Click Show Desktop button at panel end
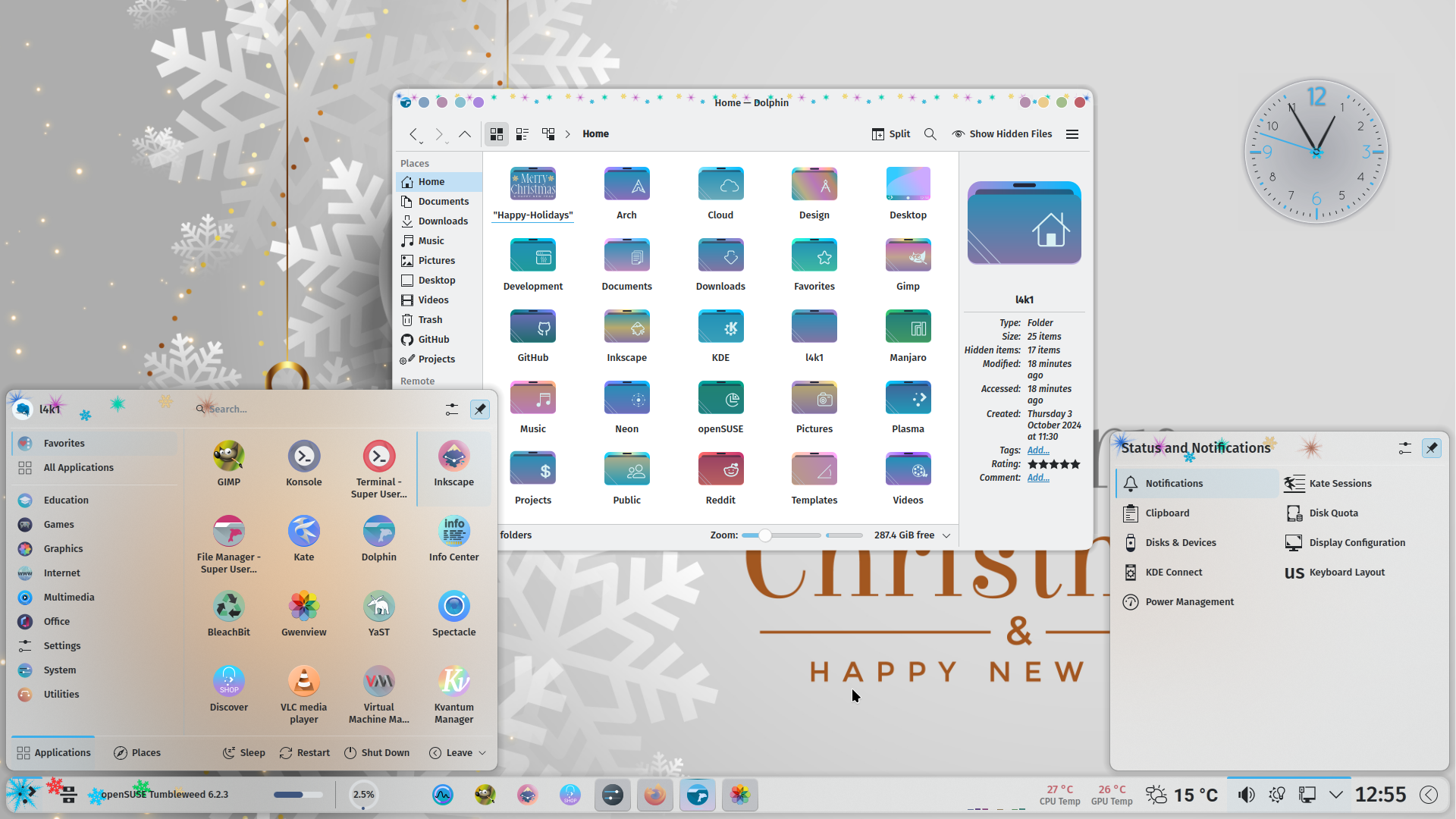This screenshot has height=819, width=1456. coord(1429,795)
